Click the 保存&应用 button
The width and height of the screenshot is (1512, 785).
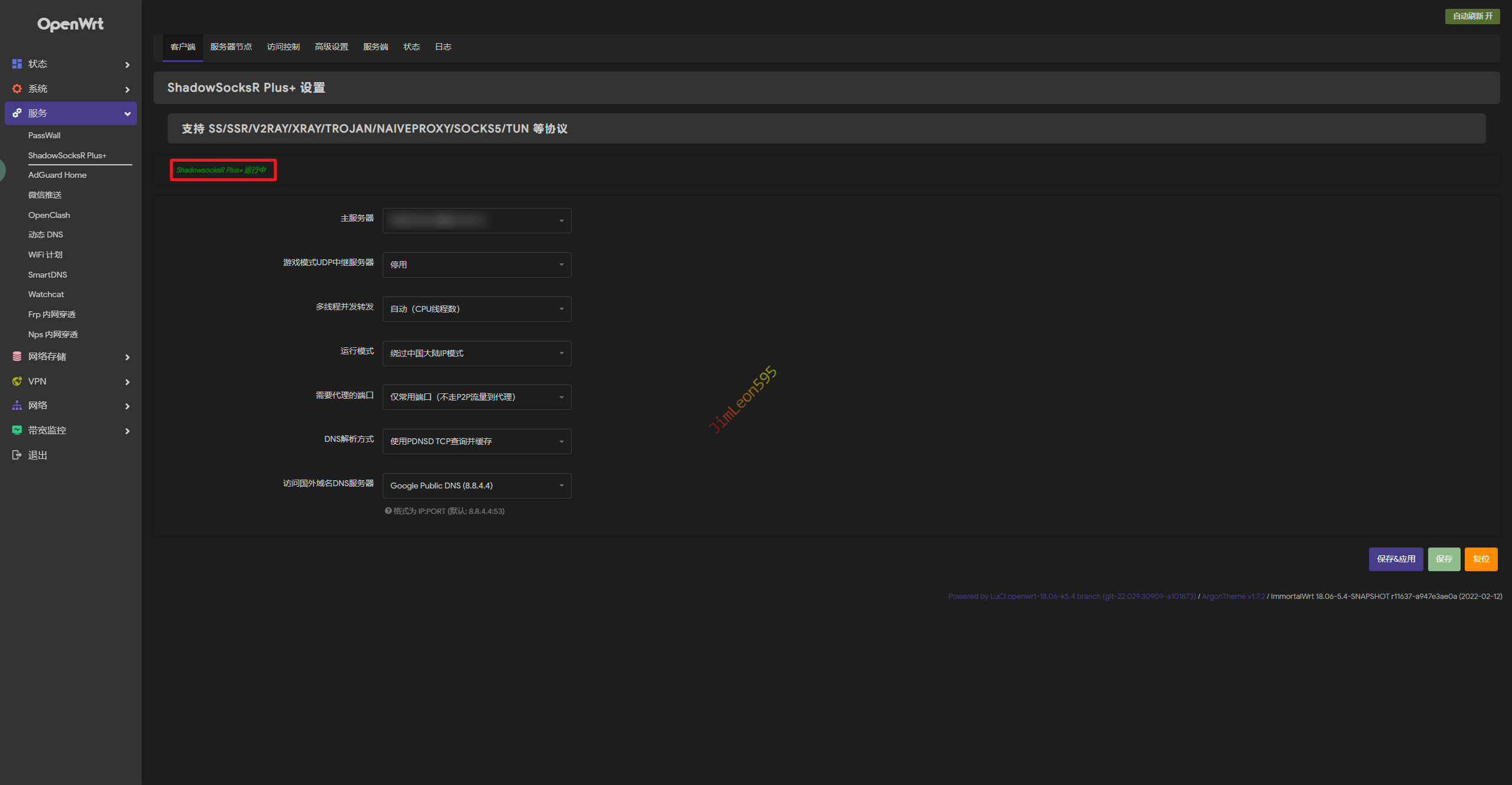point(1396,559)
